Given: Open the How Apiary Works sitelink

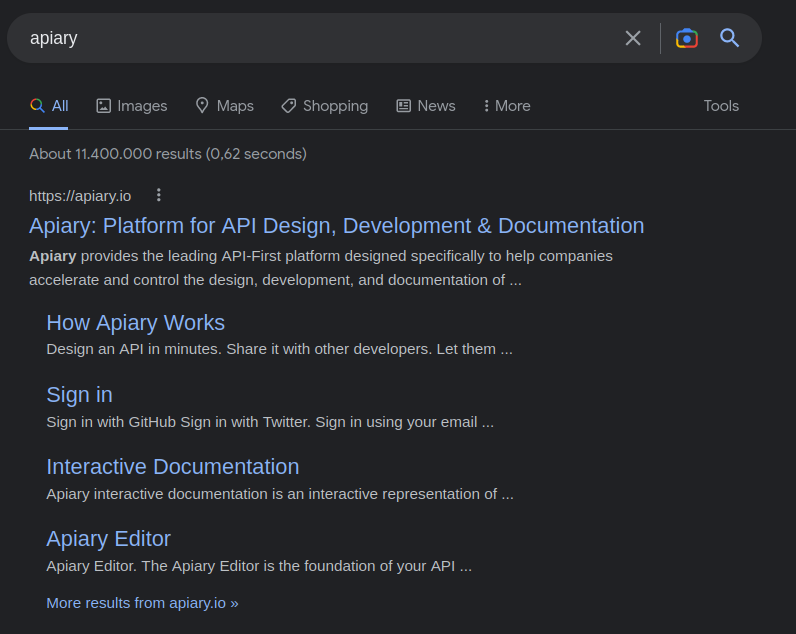Looking at the screenshot, I should (136, 323).
